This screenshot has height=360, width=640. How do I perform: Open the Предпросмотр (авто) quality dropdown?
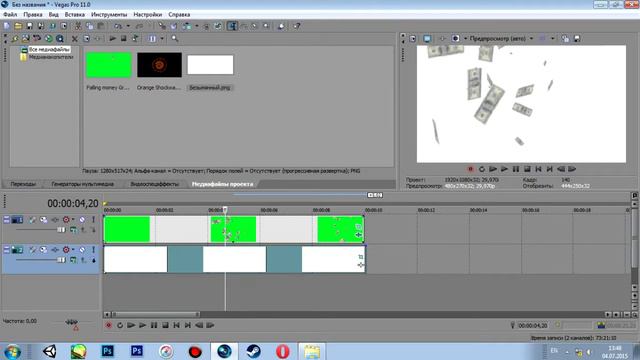[531, 39]
